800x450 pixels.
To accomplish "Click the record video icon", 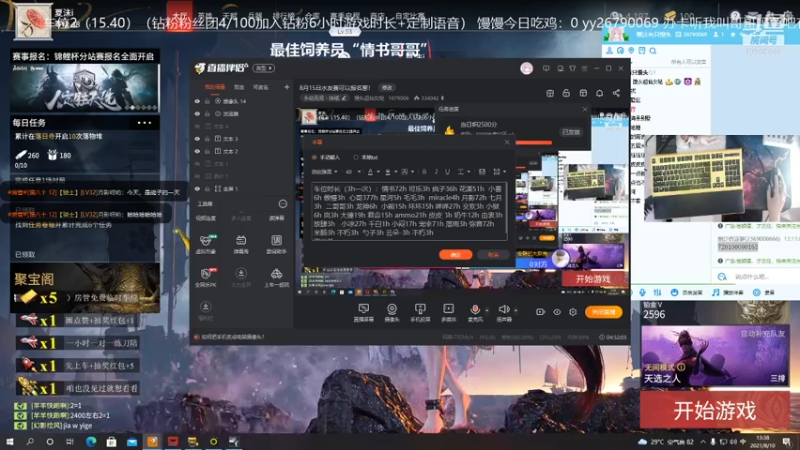I will click(540, 312).
